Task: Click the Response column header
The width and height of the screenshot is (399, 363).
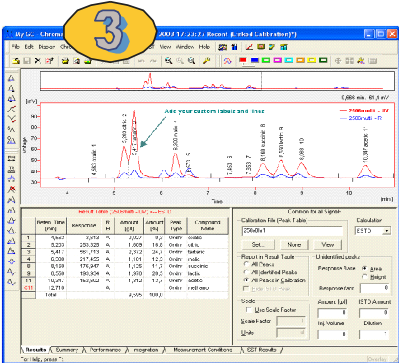Action: pyautogui.click(x=84, y=226)
